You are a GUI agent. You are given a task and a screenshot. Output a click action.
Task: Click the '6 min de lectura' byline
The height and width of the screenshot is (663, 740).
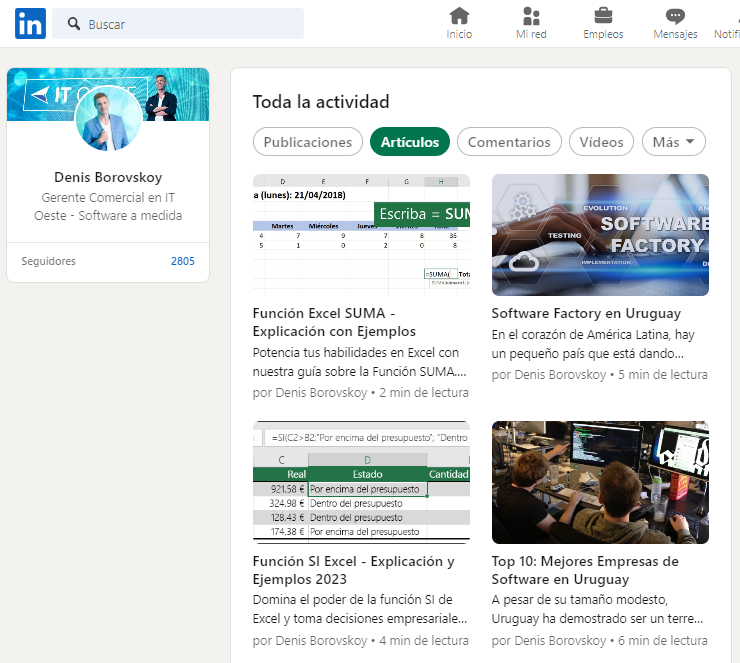[599, 641]
